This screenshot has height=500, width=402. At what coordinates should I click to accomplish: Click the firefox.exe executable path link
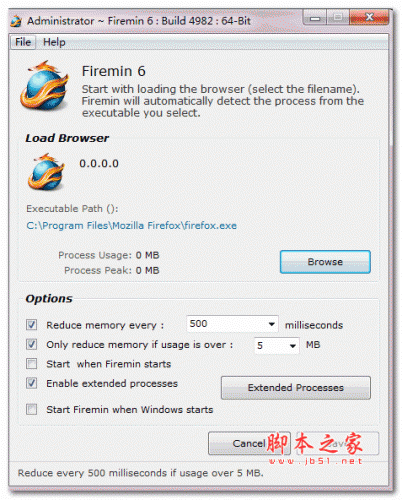tap(131, 226)
